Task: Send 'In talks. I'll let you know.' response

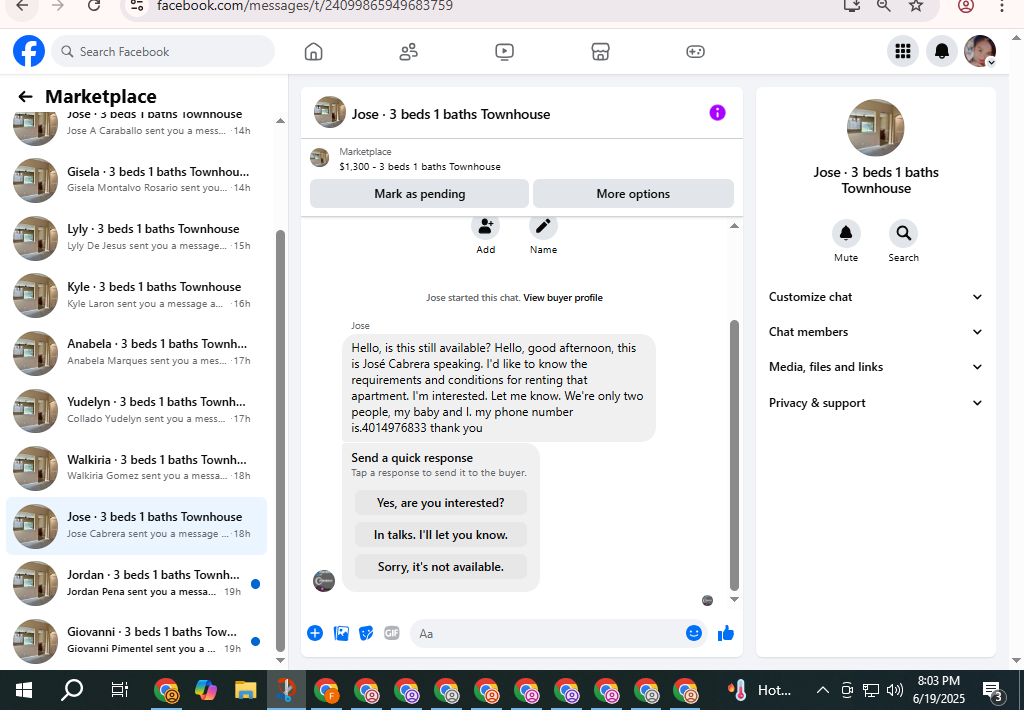Action: (441, 535)
